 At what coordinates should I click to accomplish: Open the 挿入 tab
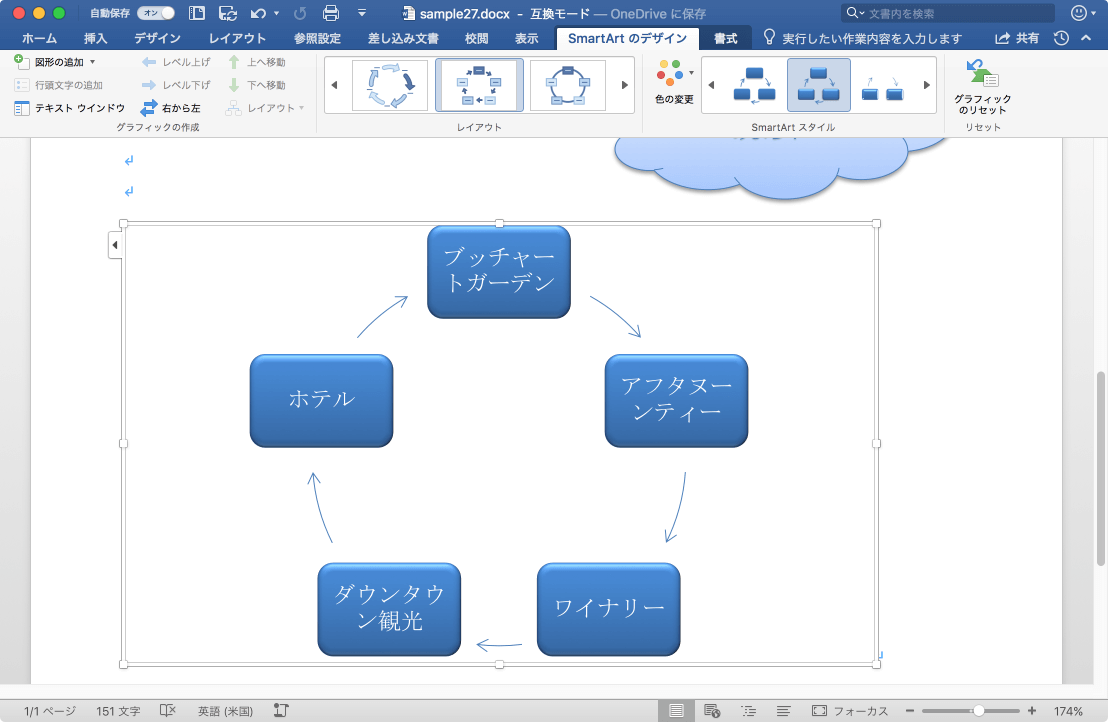[x=95, y=38]
